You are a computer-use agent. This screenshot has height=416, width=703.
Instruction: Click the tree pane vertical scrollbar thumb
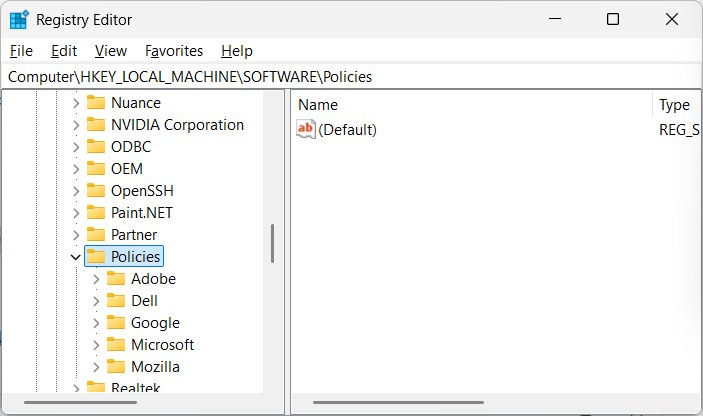click(x=272, y=243)
